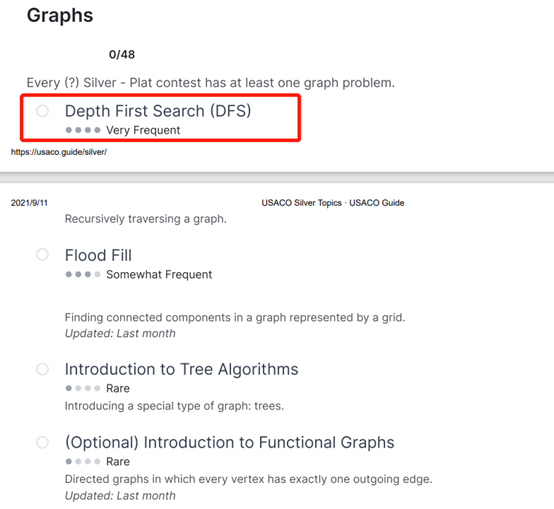Toggle Introduction to Functional Graphs completion circle
554x509 pixels.
tap(42, 442)
